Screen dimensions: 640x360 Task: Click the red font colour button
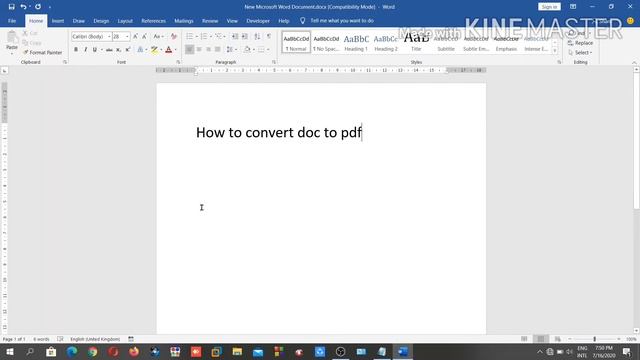(x=169, y=50)
